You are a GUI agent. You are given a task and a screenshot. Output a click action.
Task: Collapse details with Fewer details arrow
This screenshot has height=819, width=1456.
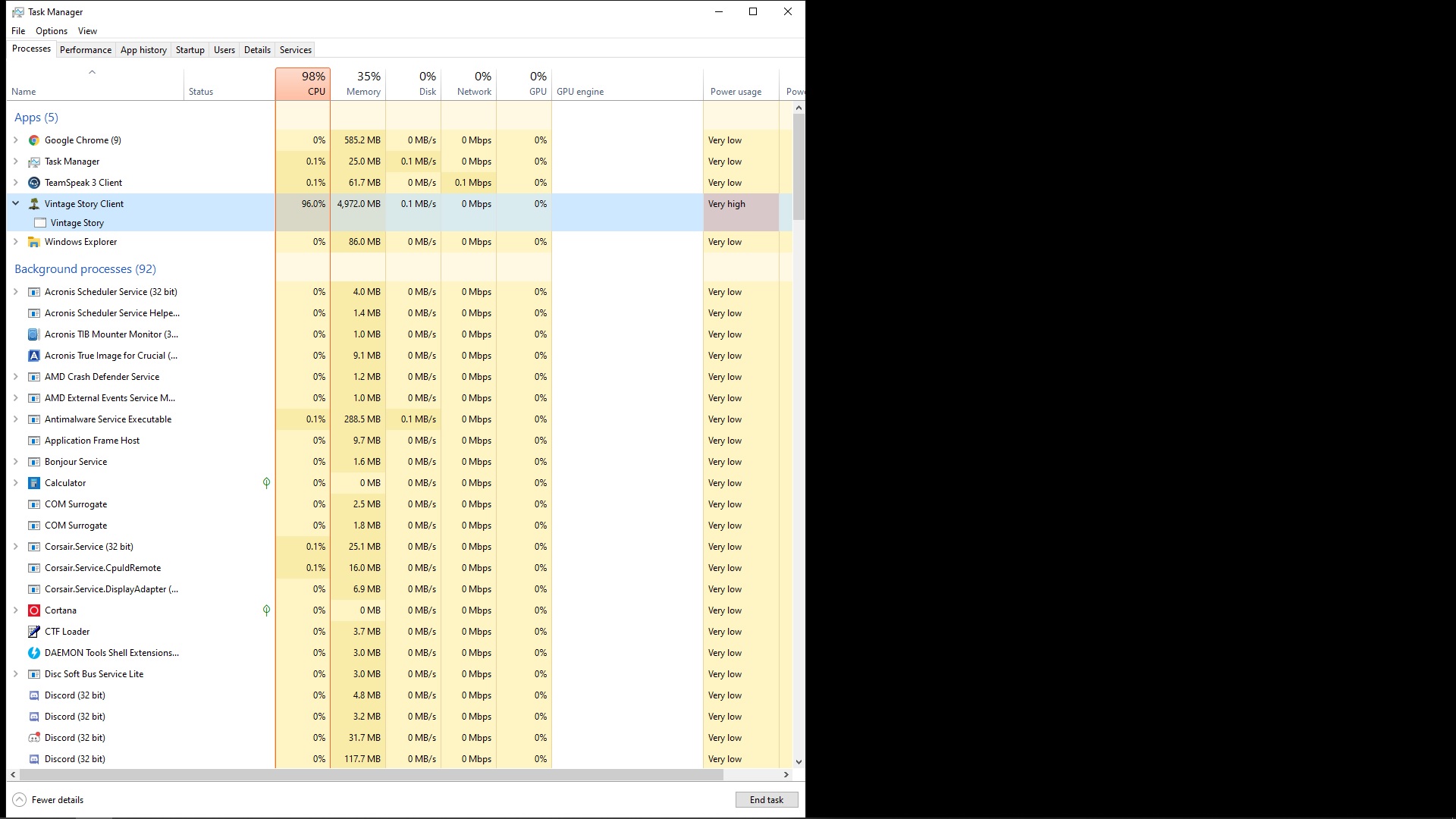20,800
